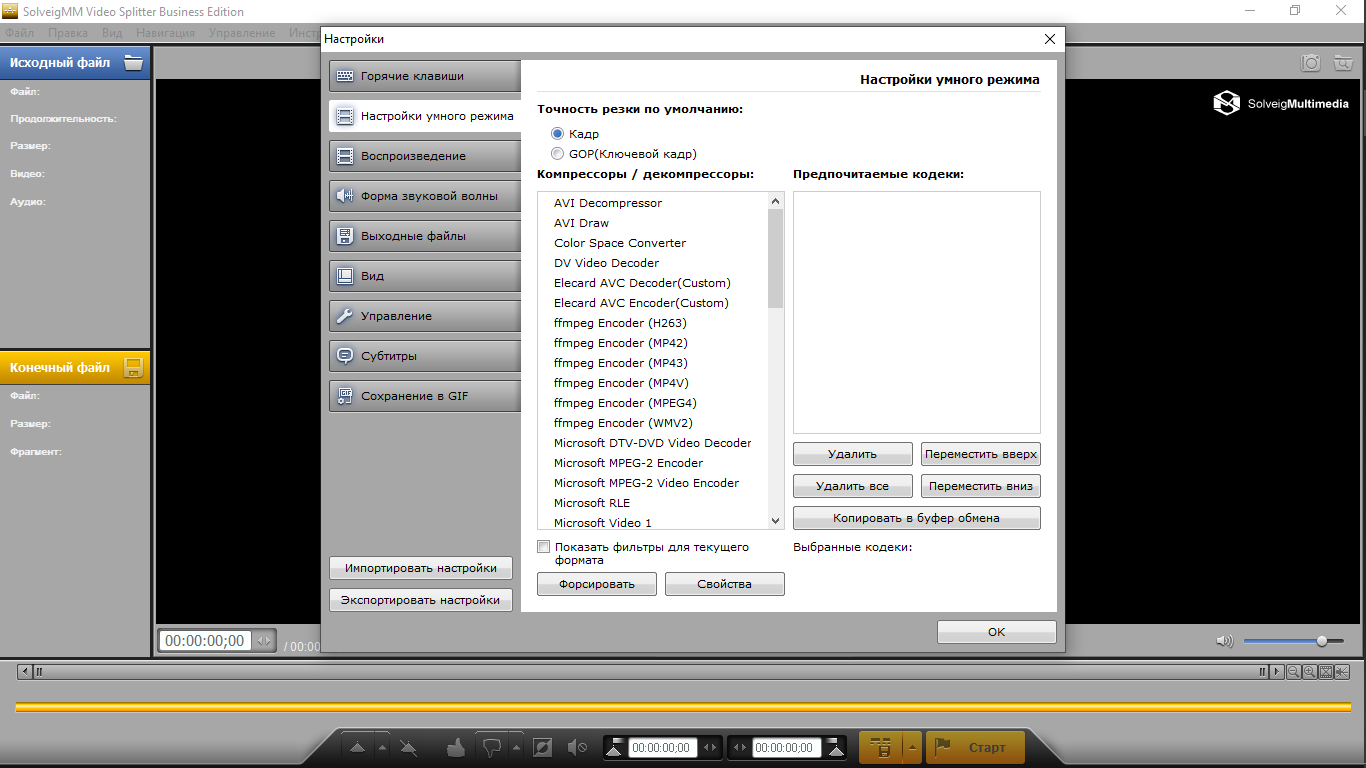Click the right marker time stepper arrows

coord(741,747)
